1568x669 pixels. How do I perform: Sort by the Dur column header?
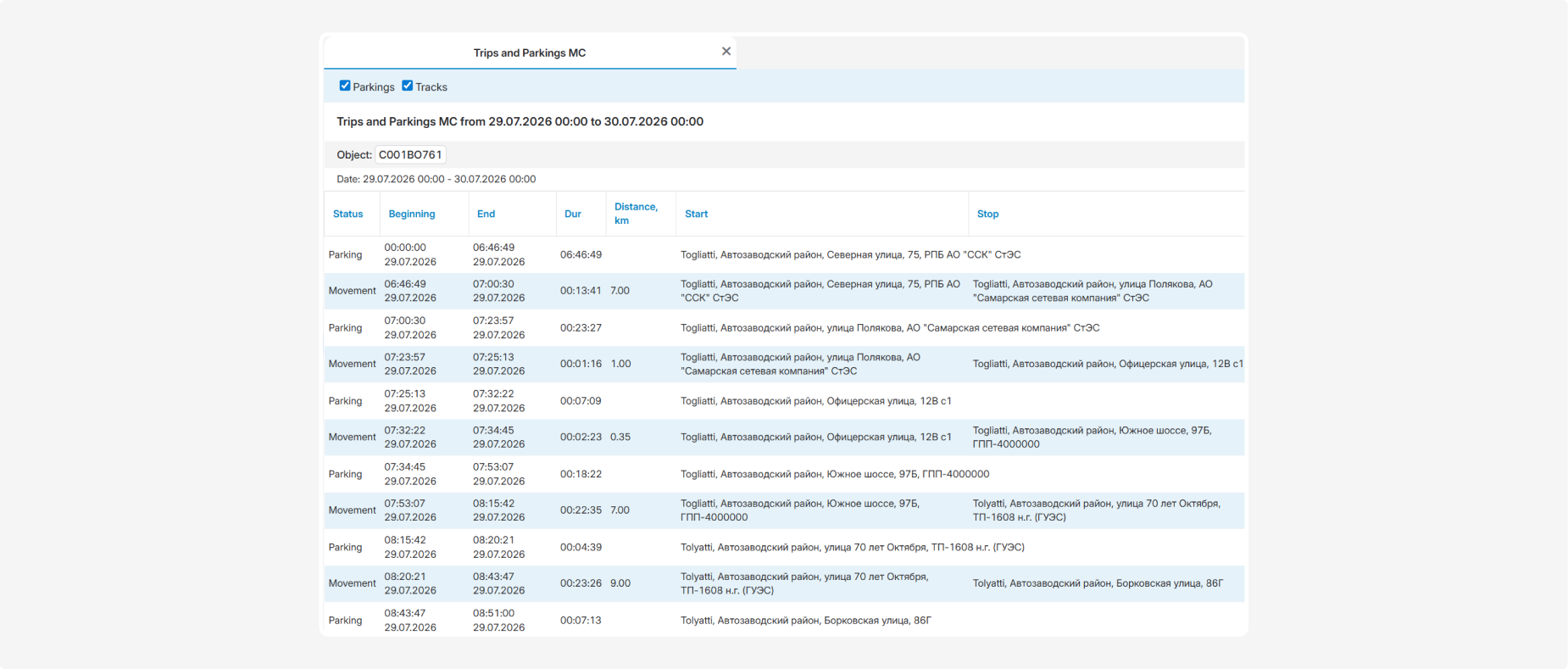573,214
